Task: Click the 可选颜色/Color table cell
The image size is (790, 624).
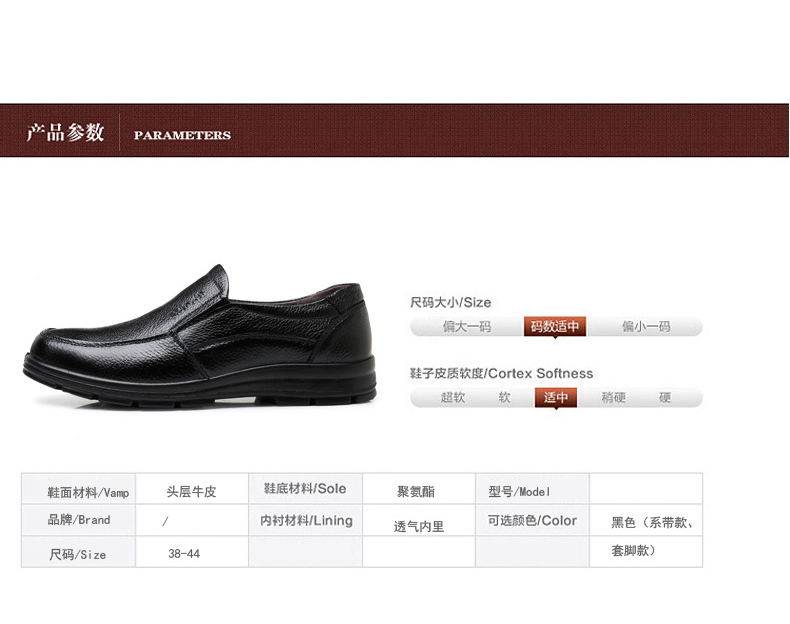Action: pos(533,520)
